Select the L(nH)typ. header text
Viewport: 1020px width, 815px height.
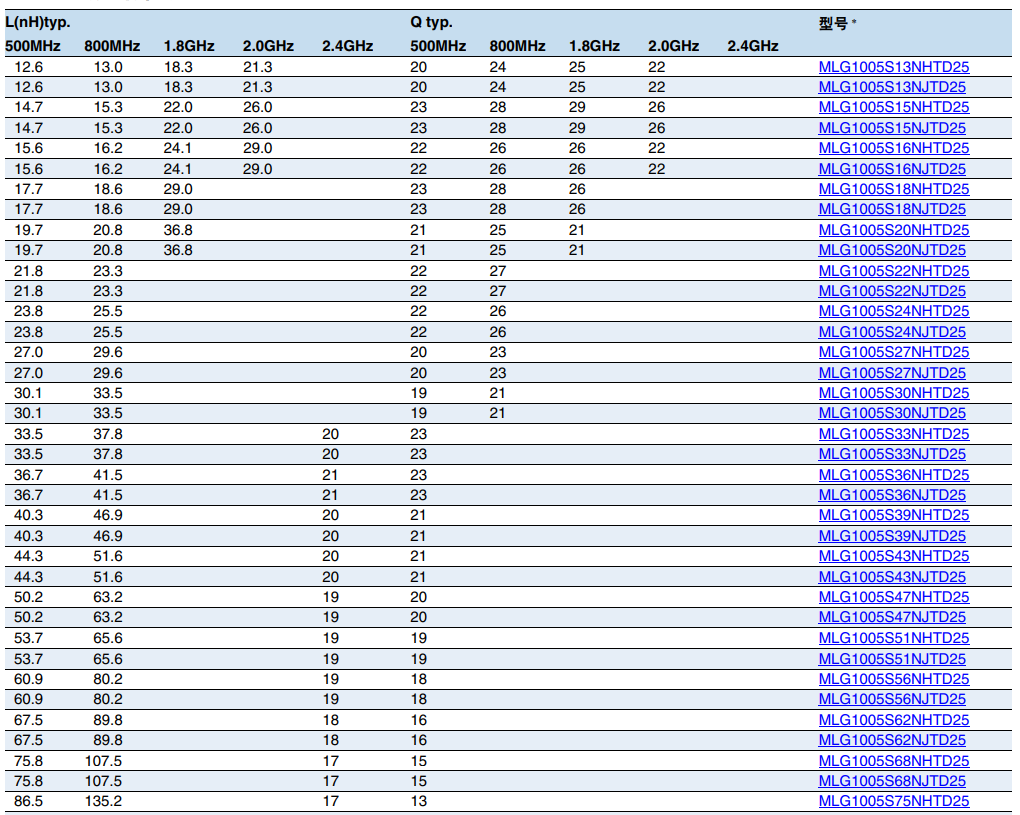click(x=38, y=23)
